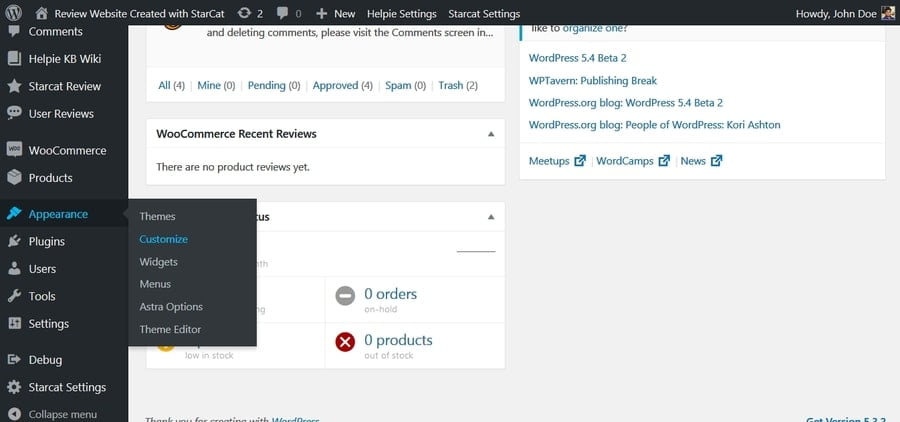This screenshot has height=422, width=900.
Task: Filter comments by Pending
Action: click(x=274, y=86)
